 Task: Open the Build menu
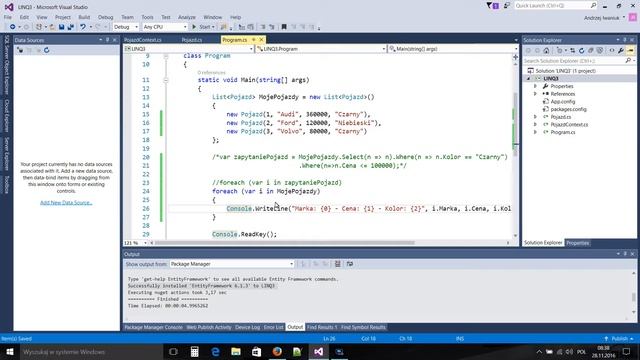pyautogui.click(x=84, y=17)
